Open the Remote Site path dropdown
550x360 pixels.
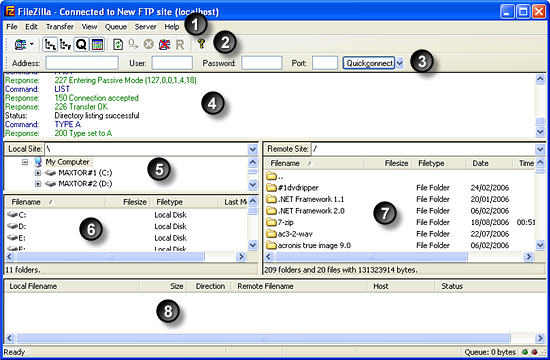click(x=540, y=149)
